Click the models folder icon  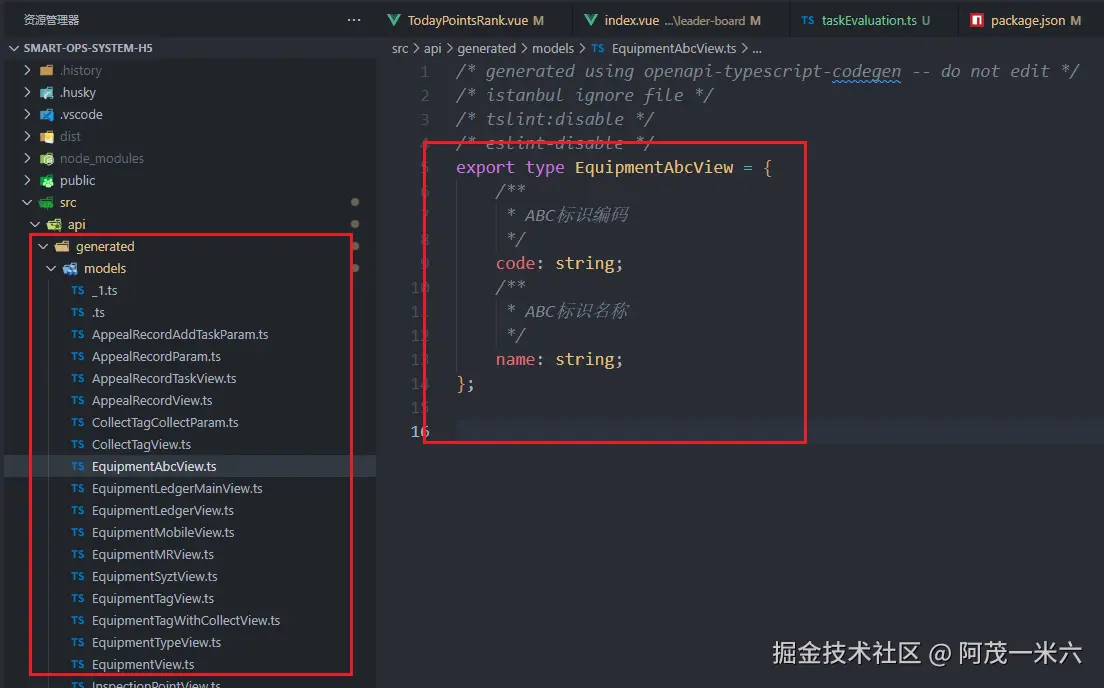click(x=70, y=268)
